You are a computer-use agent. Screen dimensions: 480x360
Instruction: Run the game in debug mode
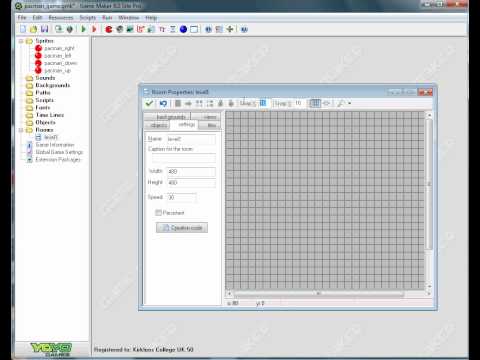[x=94, y=29]
